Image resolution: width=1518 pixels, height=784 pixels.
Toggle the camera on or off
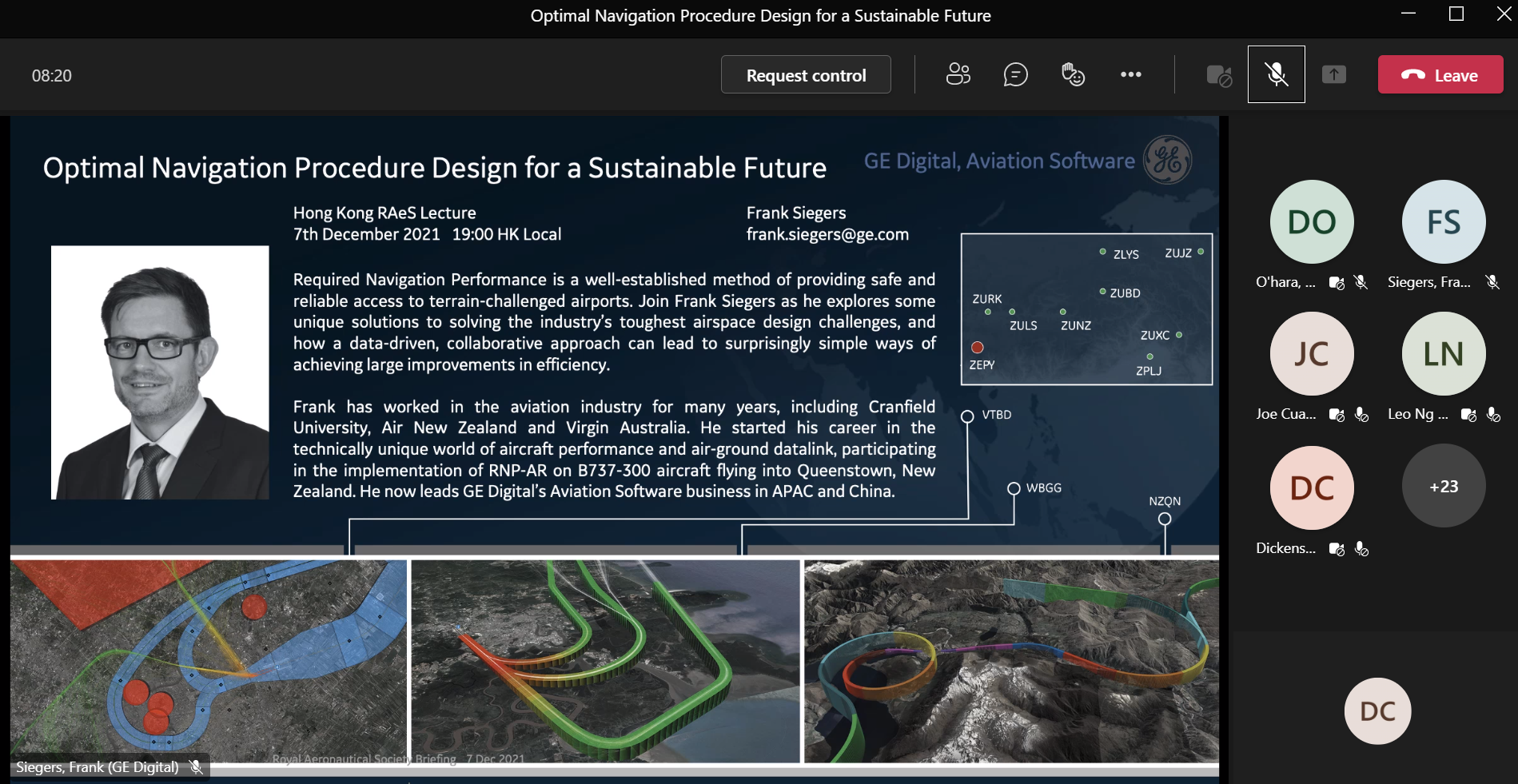click(x=1219, y=75)
